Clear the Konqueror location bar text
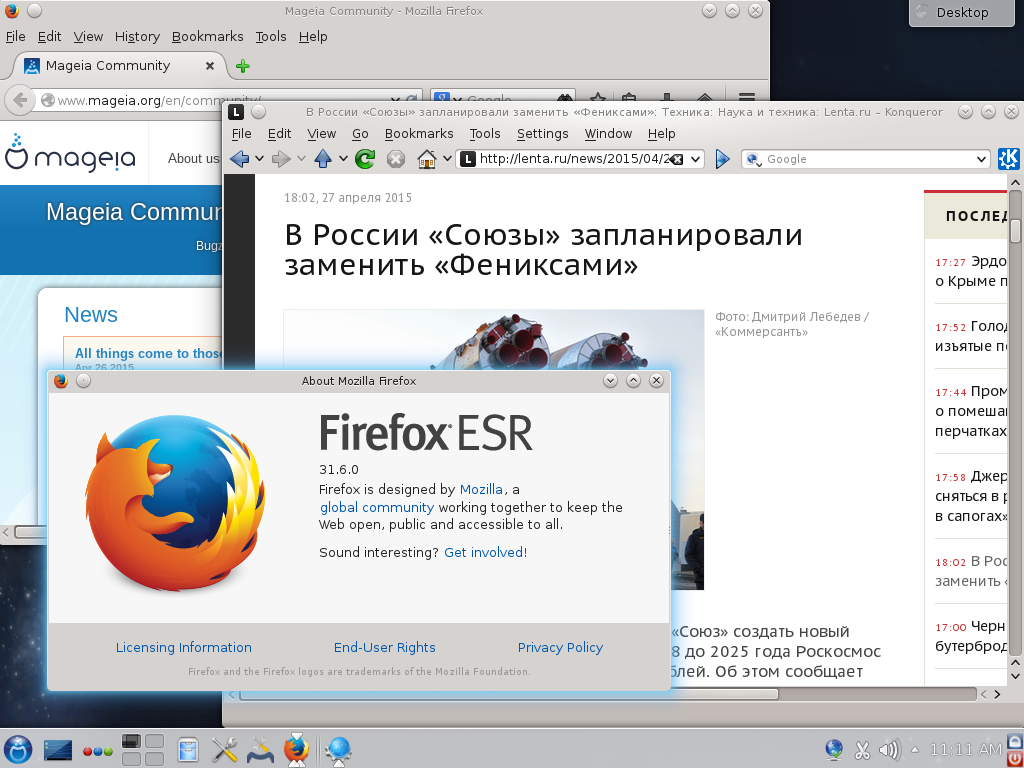 pyautogui.click(x=677, y=159)
